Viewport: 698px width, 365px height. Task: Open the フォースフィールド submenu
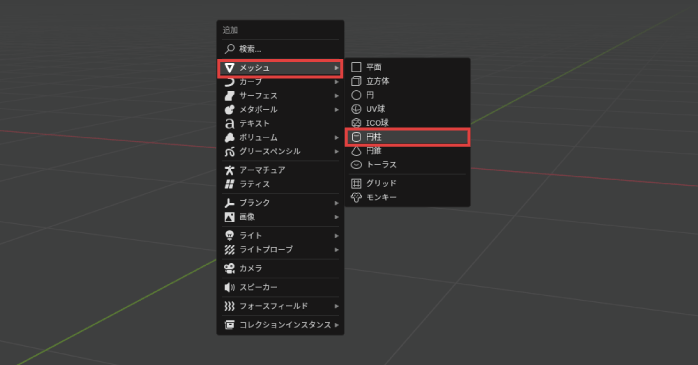click(x=280, y=306)
